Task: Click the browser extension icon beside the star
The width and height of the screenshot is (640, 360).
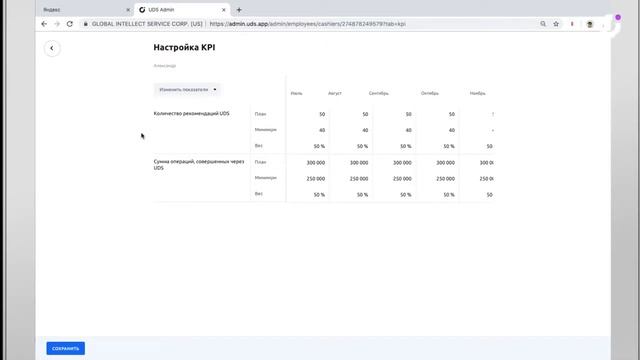Action: click(x=572, y=24)
